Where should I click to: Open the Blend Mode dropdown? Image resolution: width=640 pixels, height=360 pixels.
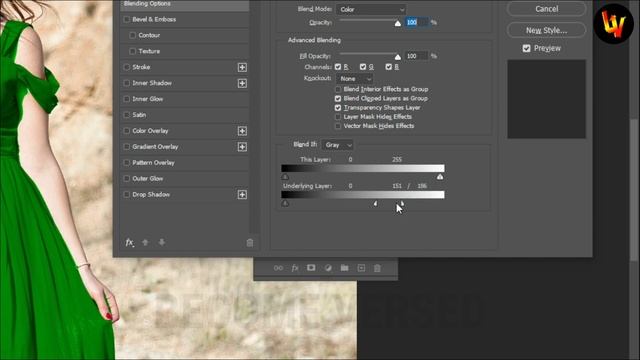[371, 9]
